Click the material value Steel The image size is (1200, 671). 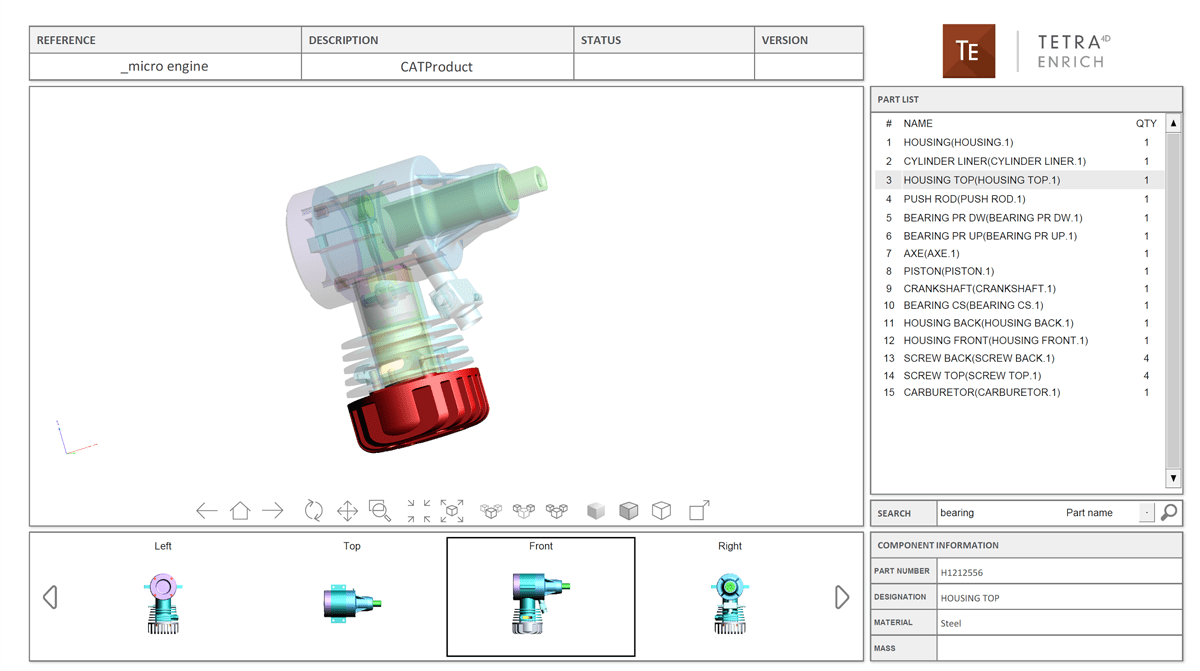(951, 623)
